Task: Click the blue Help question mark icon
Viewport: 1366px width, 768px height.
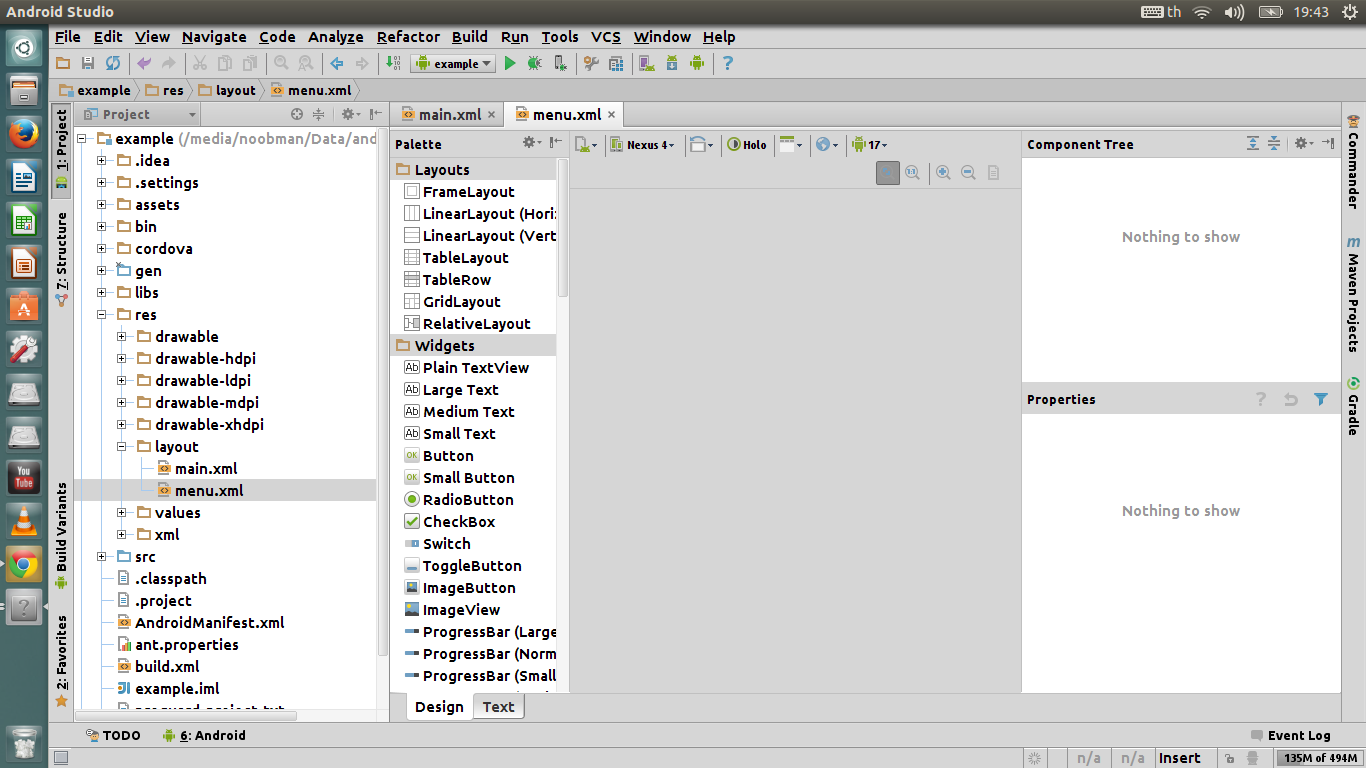Action: (728, 63)
